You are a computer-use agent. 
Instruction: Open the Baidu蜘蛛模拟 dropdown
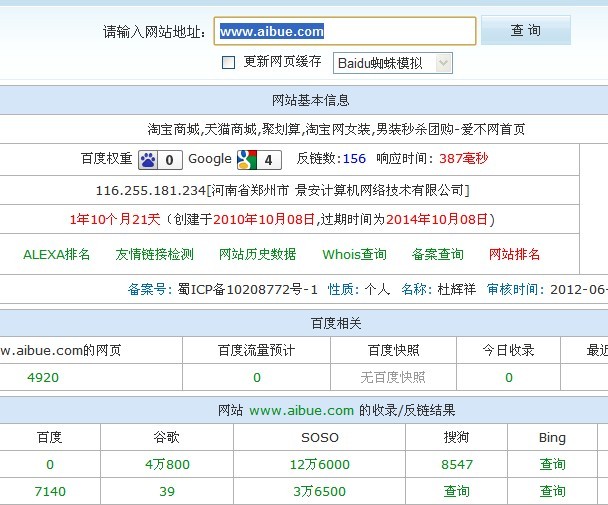(x=392, y=63)
